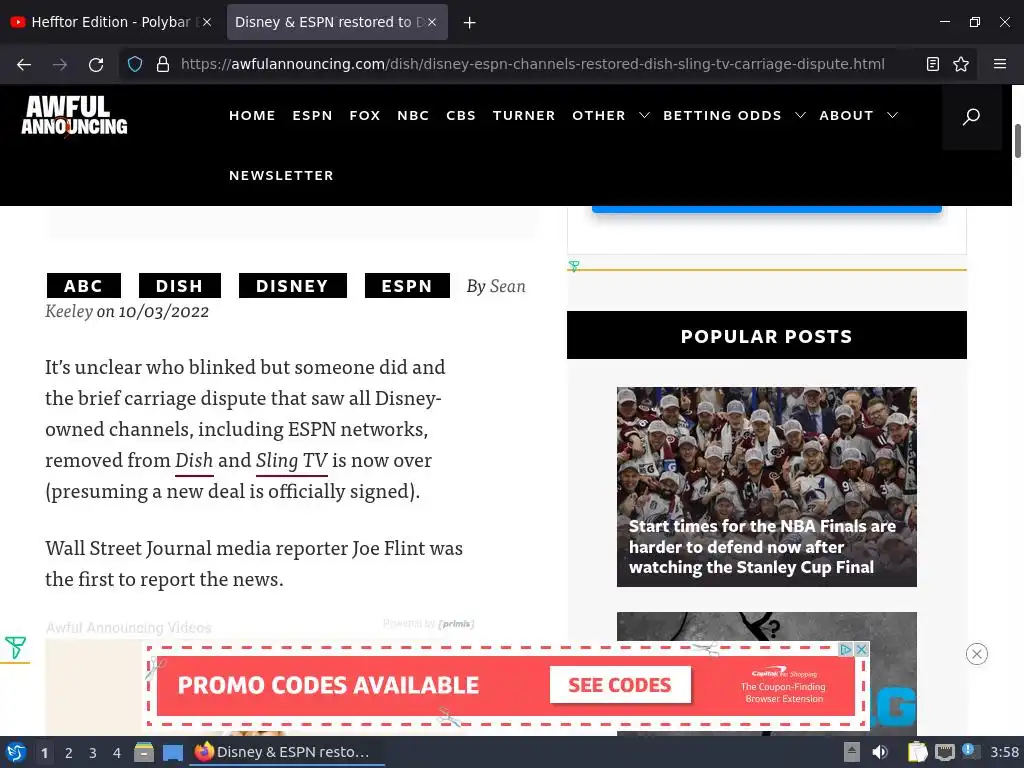Select the Disney & ESPN restored tab
The width and height of the screenshot is (1024, 768).
click(337, 22)
